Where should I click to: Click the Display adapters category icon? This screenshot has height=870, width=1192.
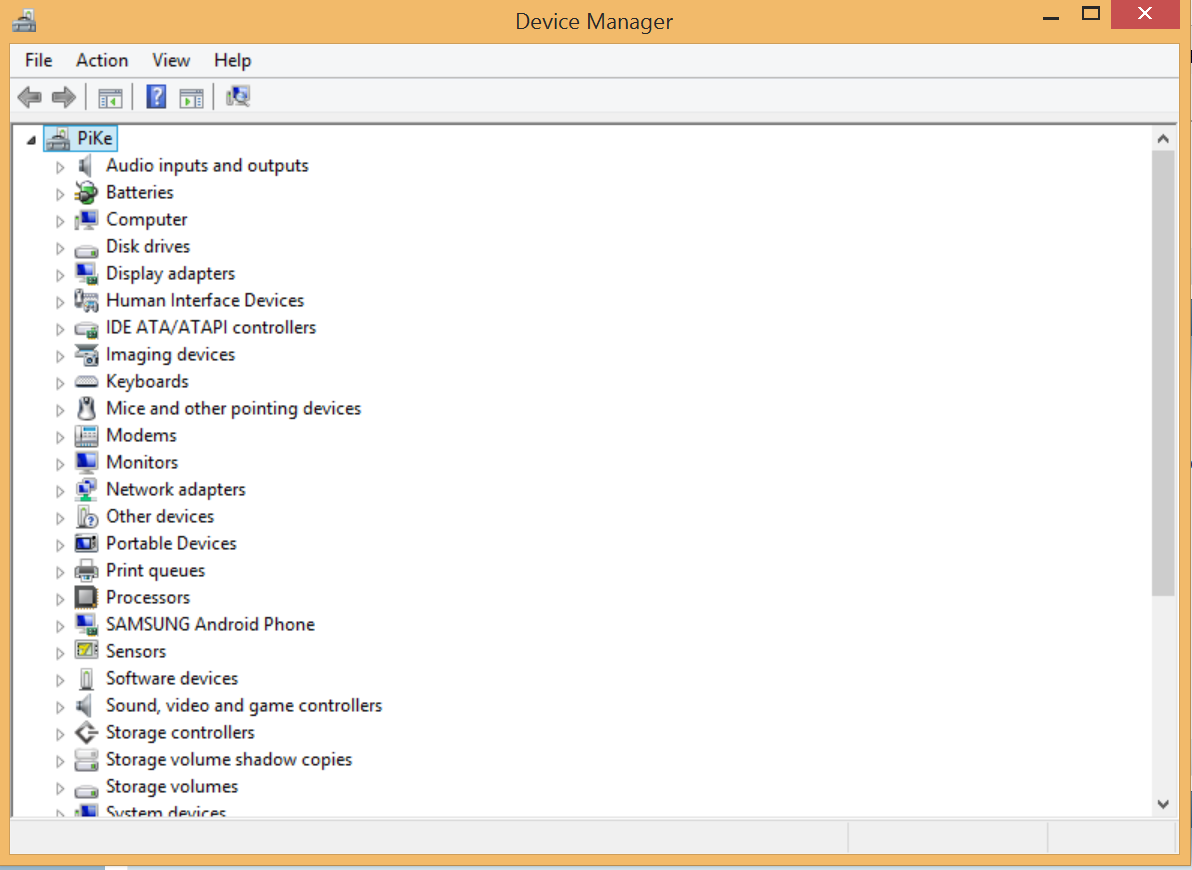tap(86, 274)
